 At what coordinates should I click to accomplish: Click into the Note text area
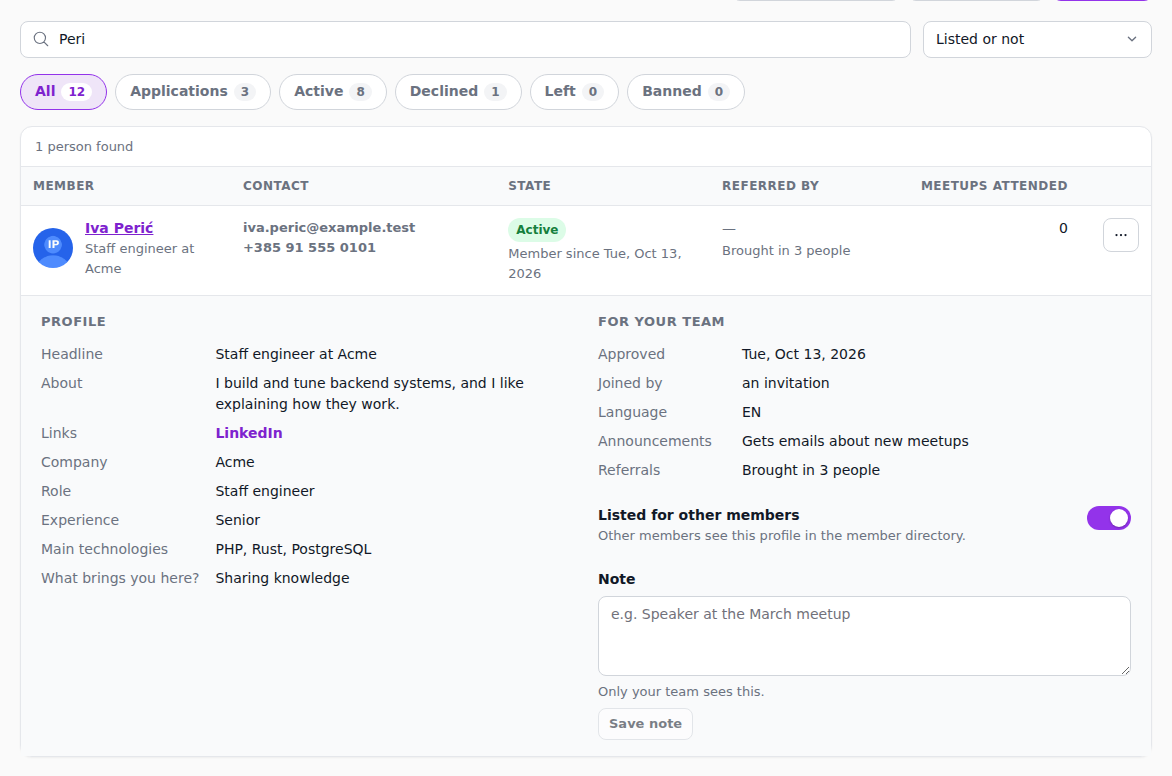(864, 635)
